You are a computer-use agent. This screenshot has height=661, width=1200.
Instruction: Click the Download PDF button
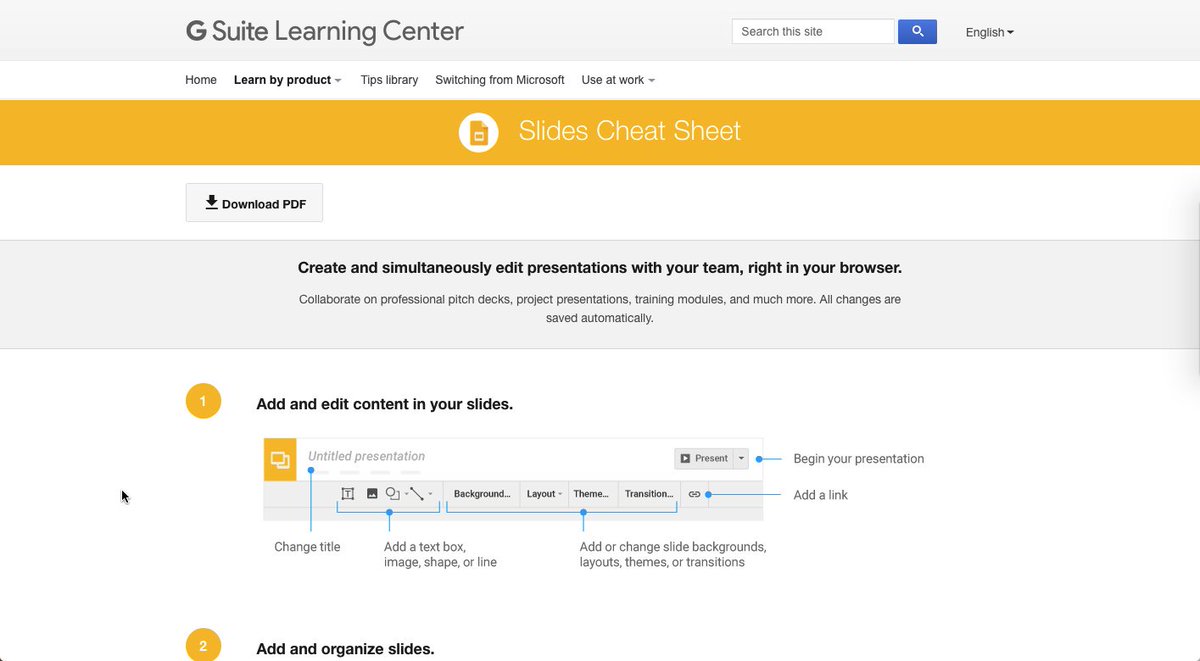(254, 203)
